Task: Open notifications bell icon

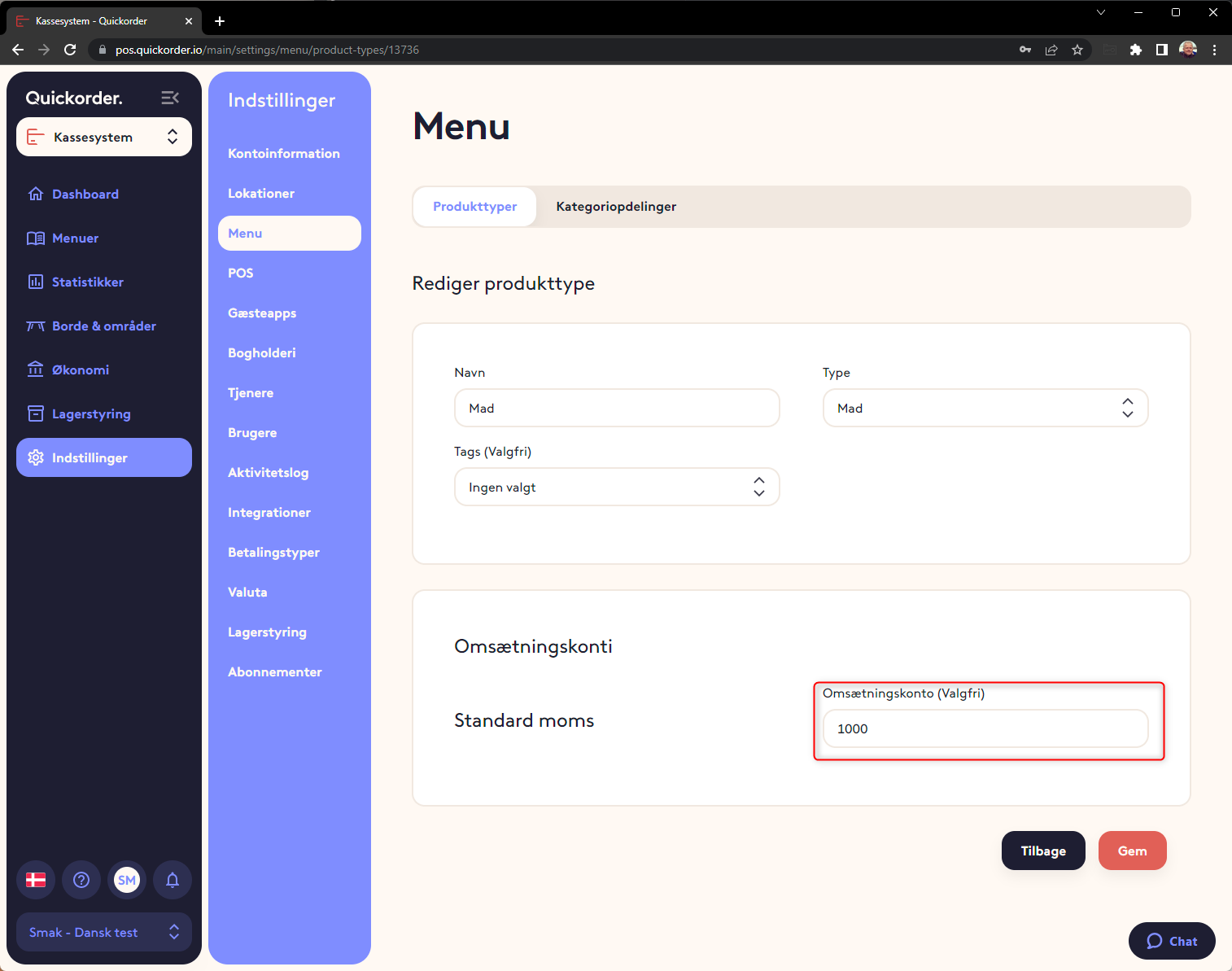Action: click(173, 880)
